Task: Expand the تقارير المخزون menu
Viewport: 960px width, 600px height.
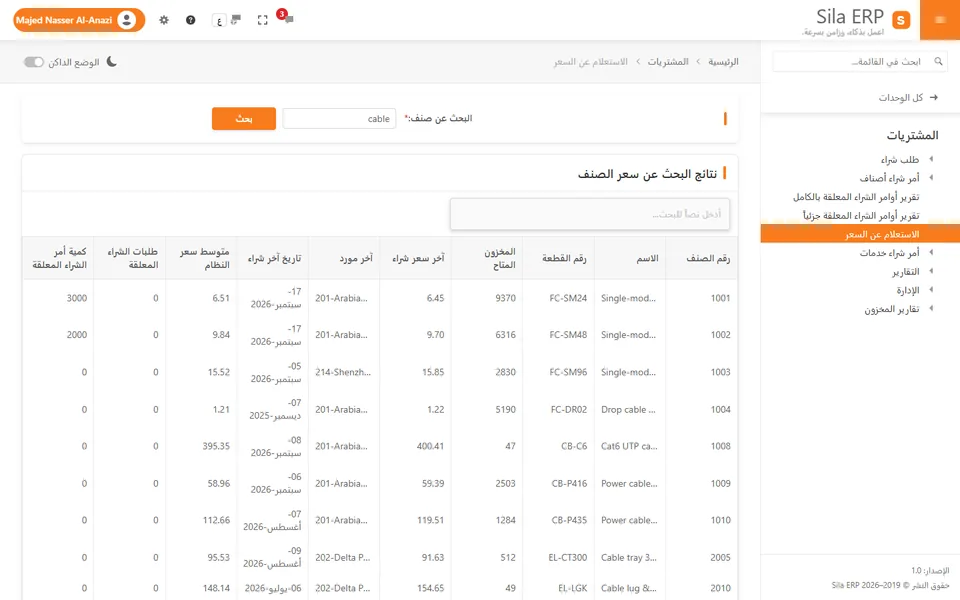Action: (892, 309)
